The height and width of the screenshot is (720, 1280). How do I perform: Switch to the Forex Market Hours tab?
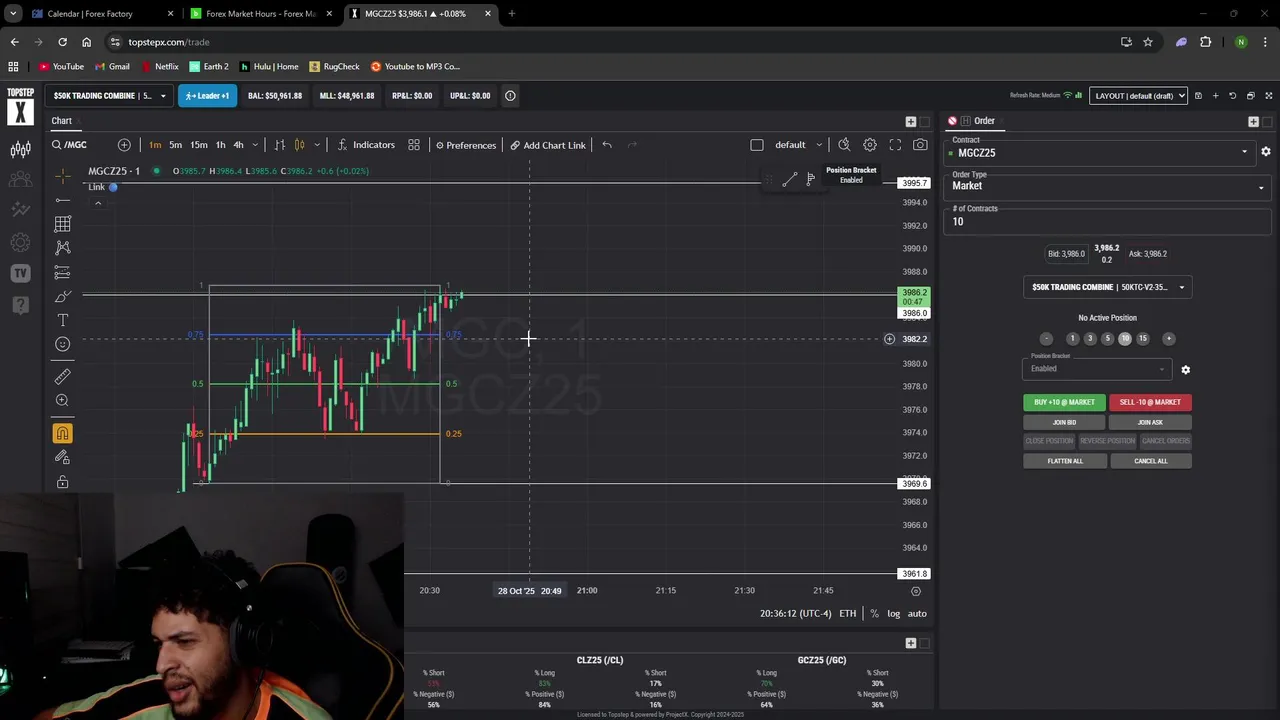click(x=260, y=14)
